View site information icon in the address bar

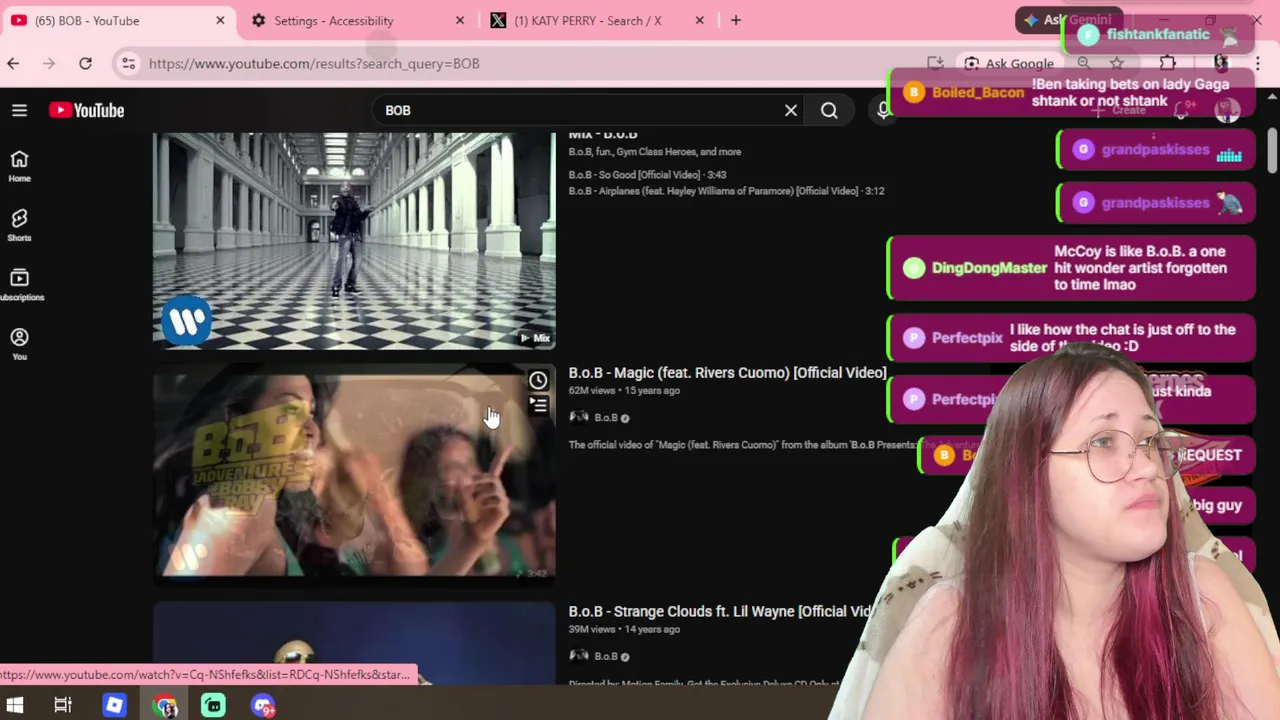pyautogui.click(x=128, y=63)
